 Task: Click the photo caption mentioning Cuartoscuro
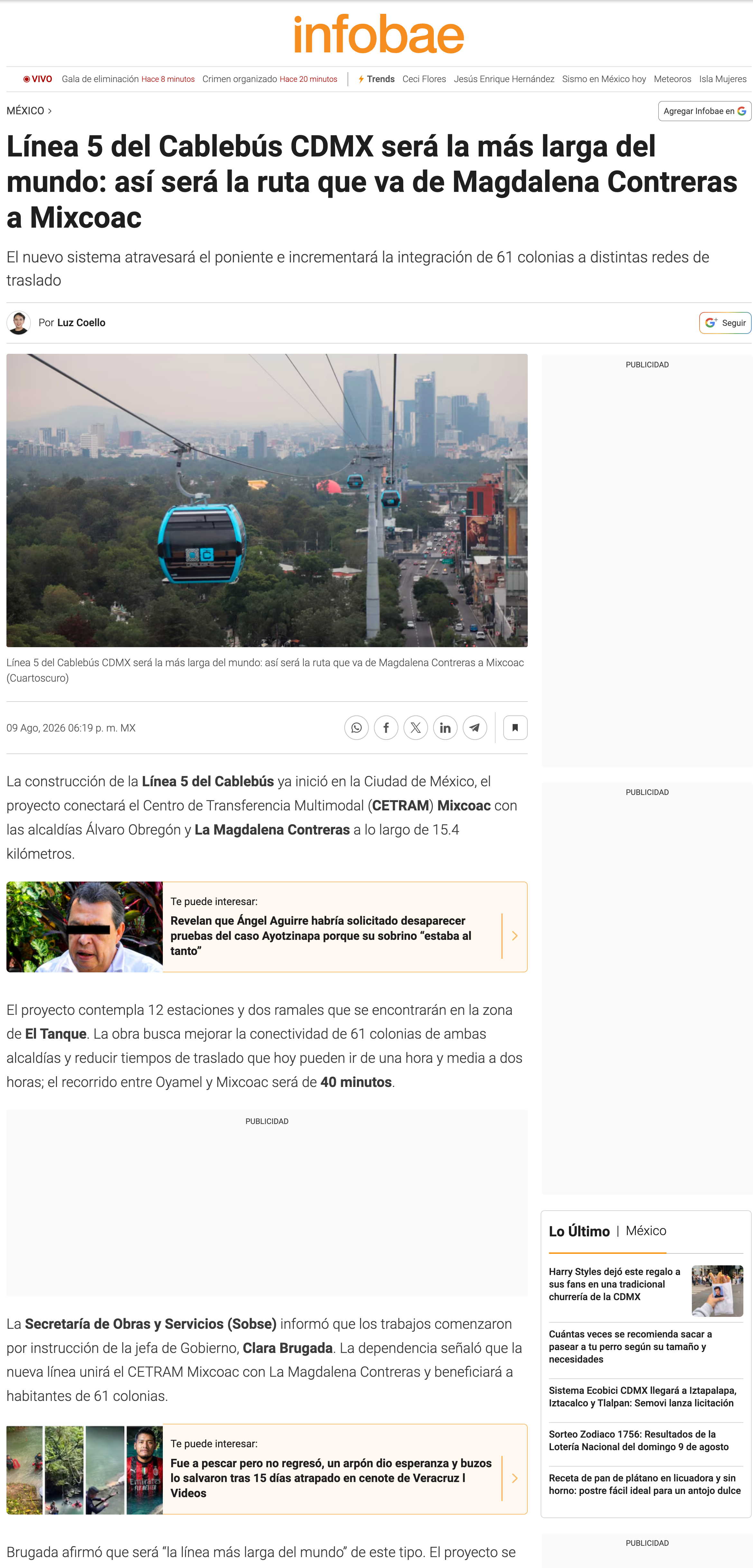click(265, 670)
